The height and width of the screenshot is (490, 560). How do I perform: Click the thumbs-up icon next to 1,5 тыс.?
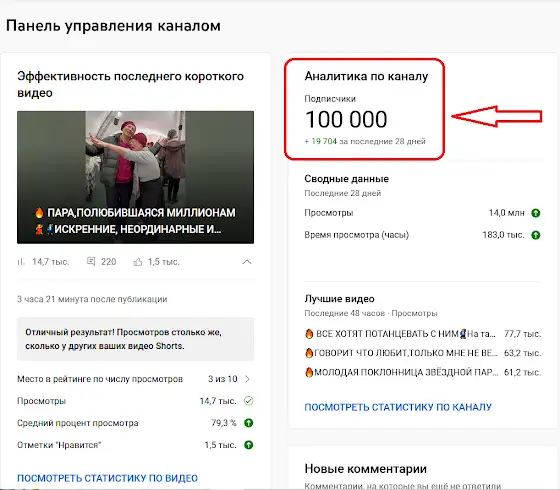[138, 262]
